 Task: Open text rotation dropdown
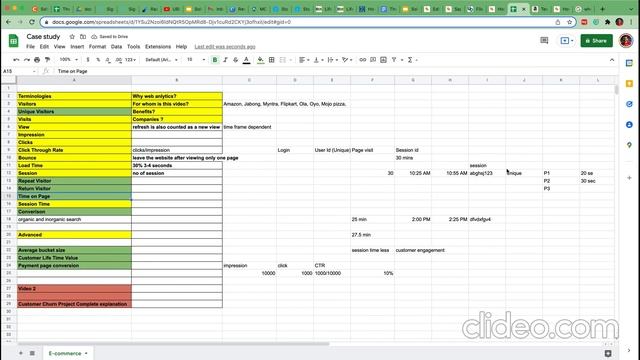click(x=347, y=60)
